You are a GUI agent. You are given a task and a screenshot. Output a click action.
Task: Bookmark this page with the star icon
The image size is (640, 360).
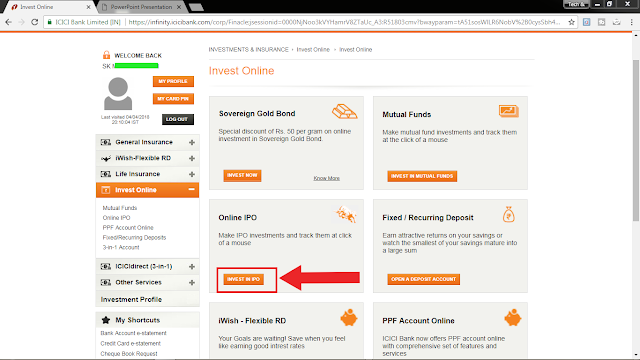[571, 22]
